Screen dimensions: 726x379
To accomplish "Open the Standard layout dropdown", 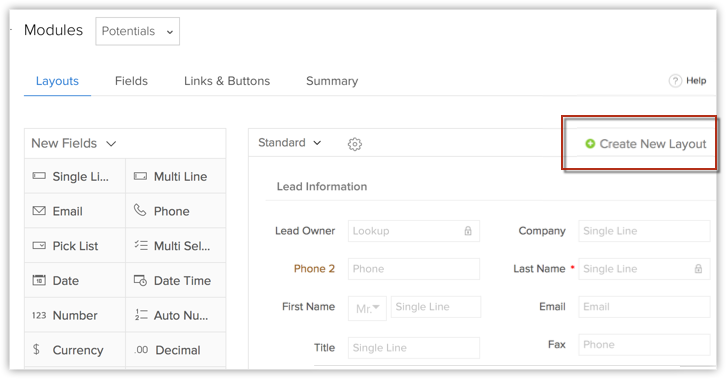I will click(x=289, y=143).
